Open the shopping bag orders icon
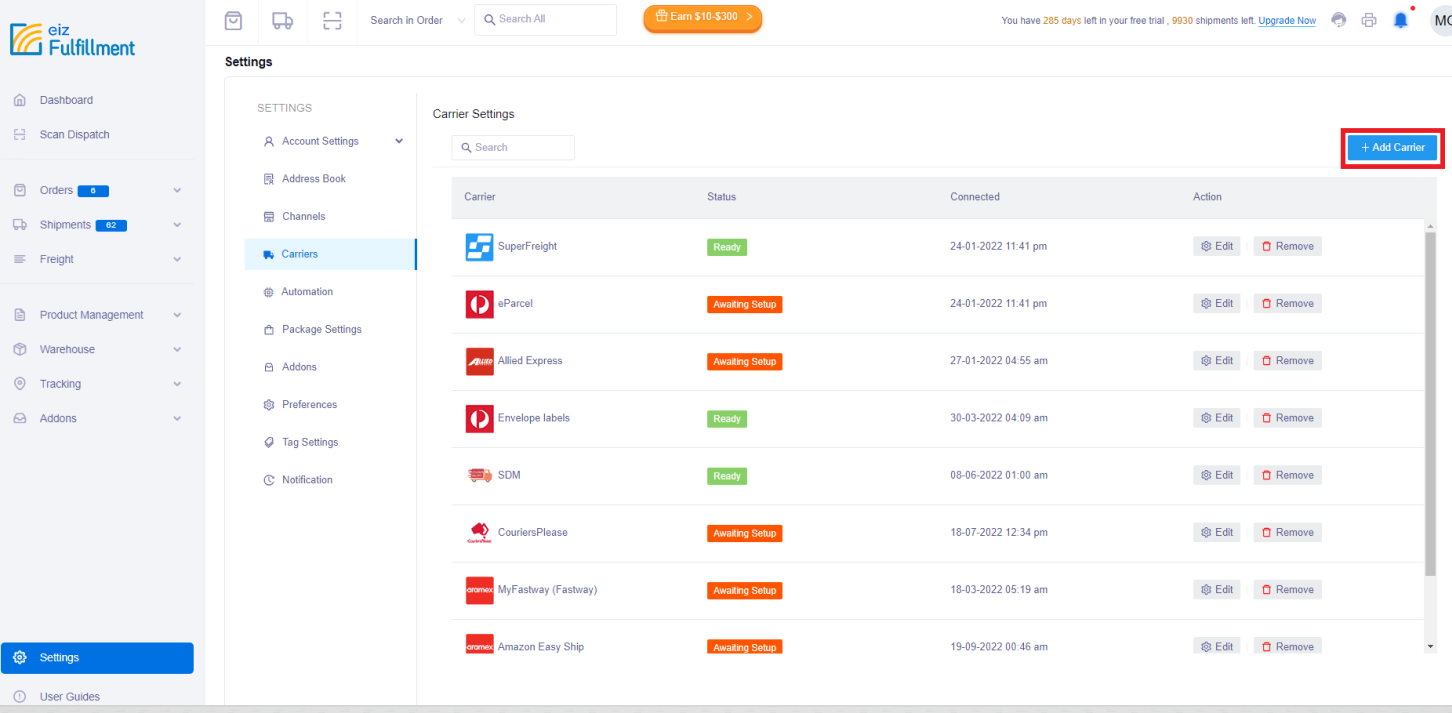 point(233,20)
